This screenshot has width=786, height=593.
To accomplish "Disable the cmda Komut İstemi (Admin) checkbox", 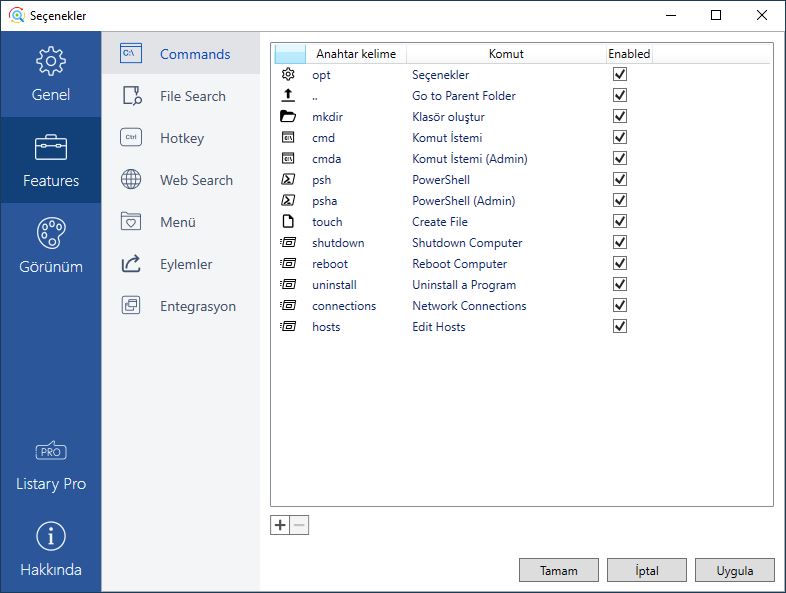I will [620, 158].
